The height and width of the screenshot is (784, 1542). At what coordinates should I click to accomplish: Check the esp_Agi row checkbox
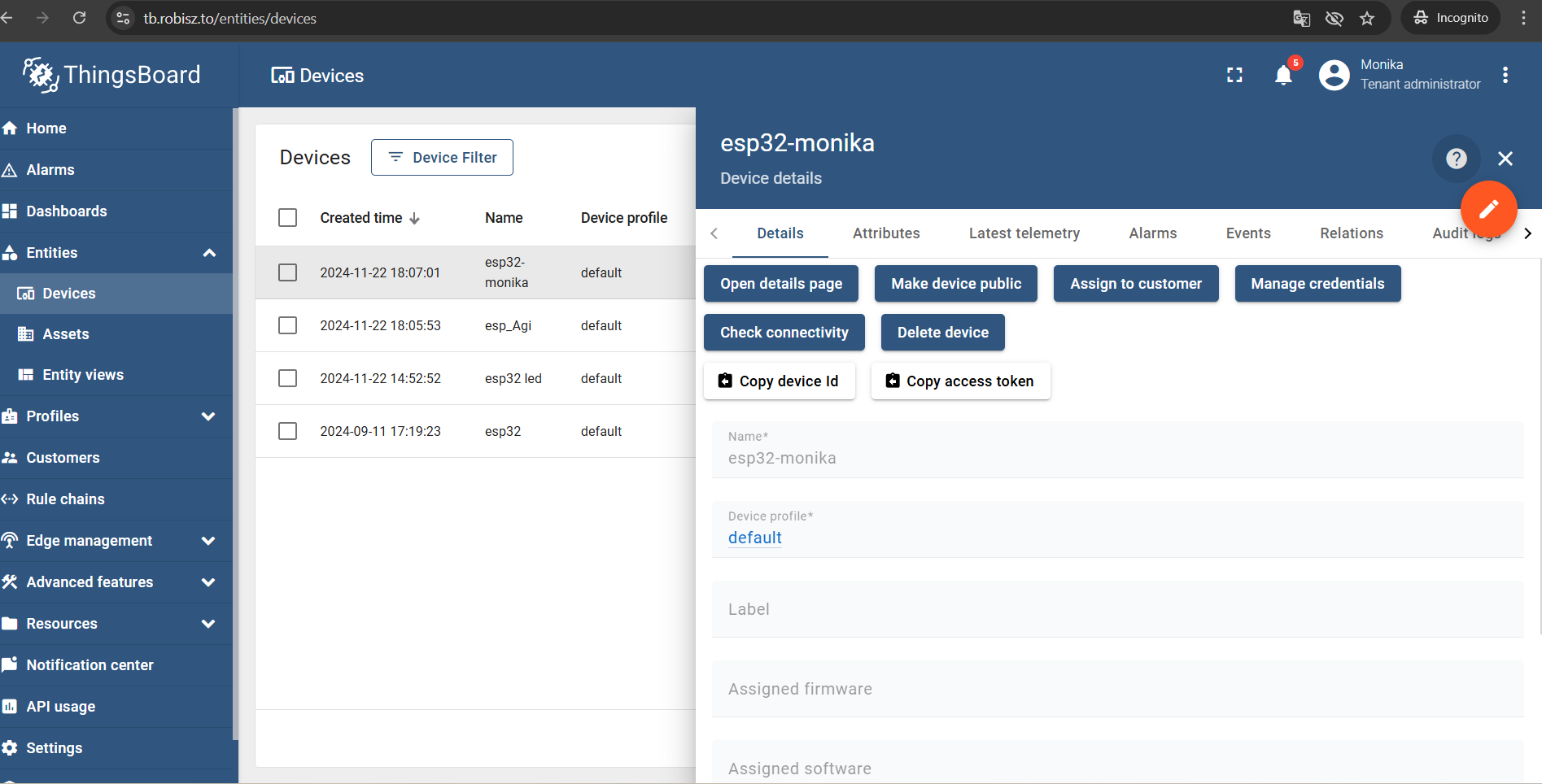pos(288,325)
